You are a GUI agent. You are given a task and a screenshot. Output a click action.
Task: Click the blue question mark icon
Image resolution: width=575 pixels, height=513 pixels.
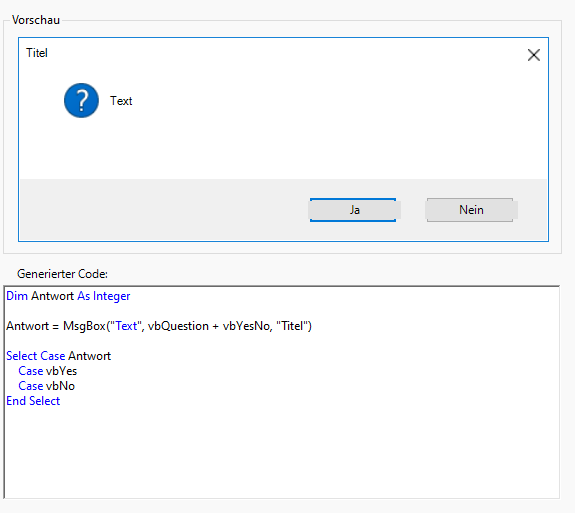[81, 100]
